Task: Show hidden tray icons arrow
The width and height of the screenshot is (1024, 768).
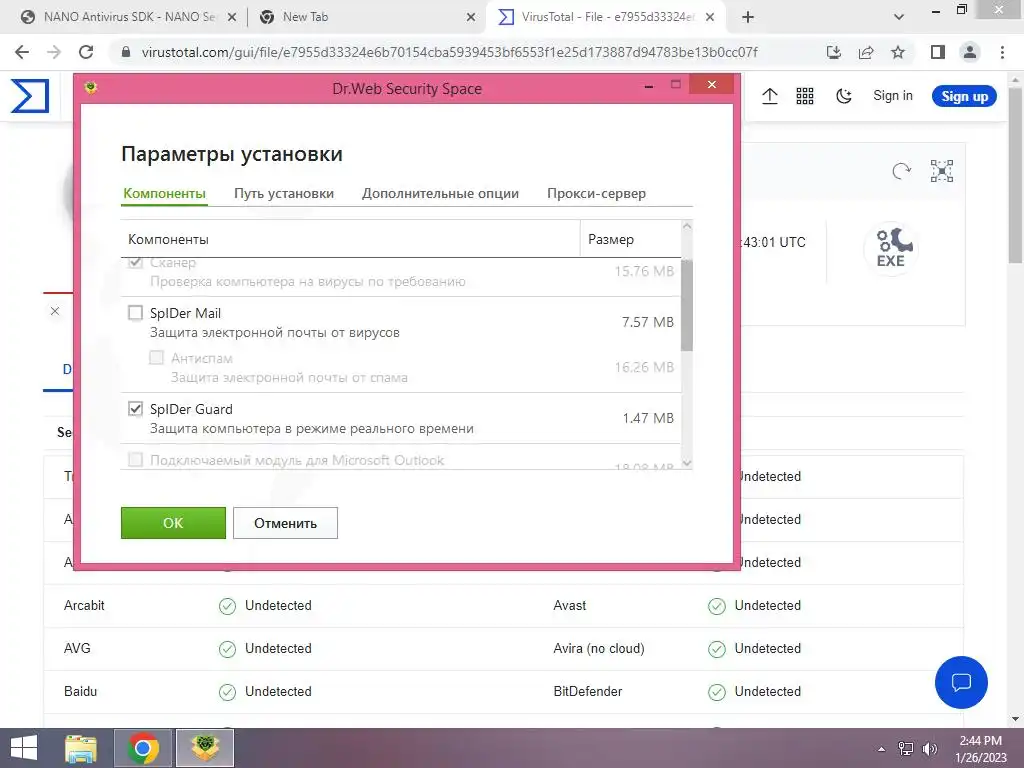Action: pyautogui.click(x=882, y=749)
